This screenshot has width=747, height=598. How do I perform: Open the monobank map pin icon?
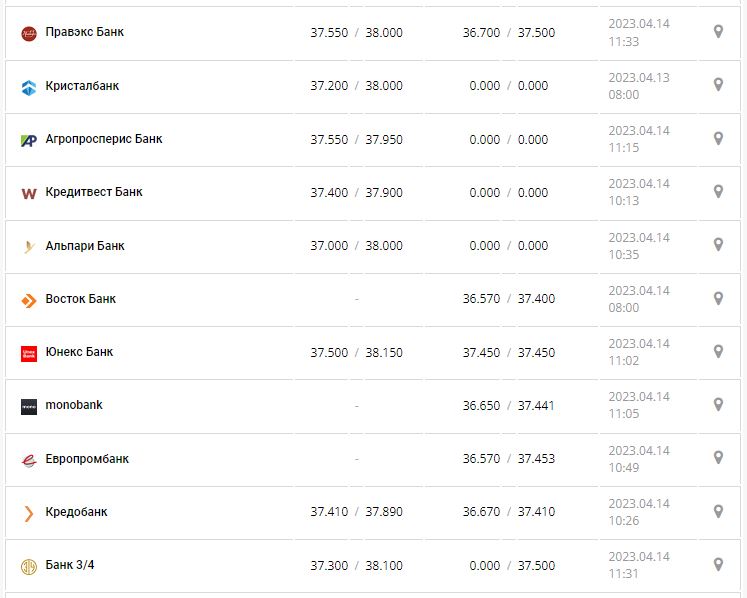[x=717, y=405]
